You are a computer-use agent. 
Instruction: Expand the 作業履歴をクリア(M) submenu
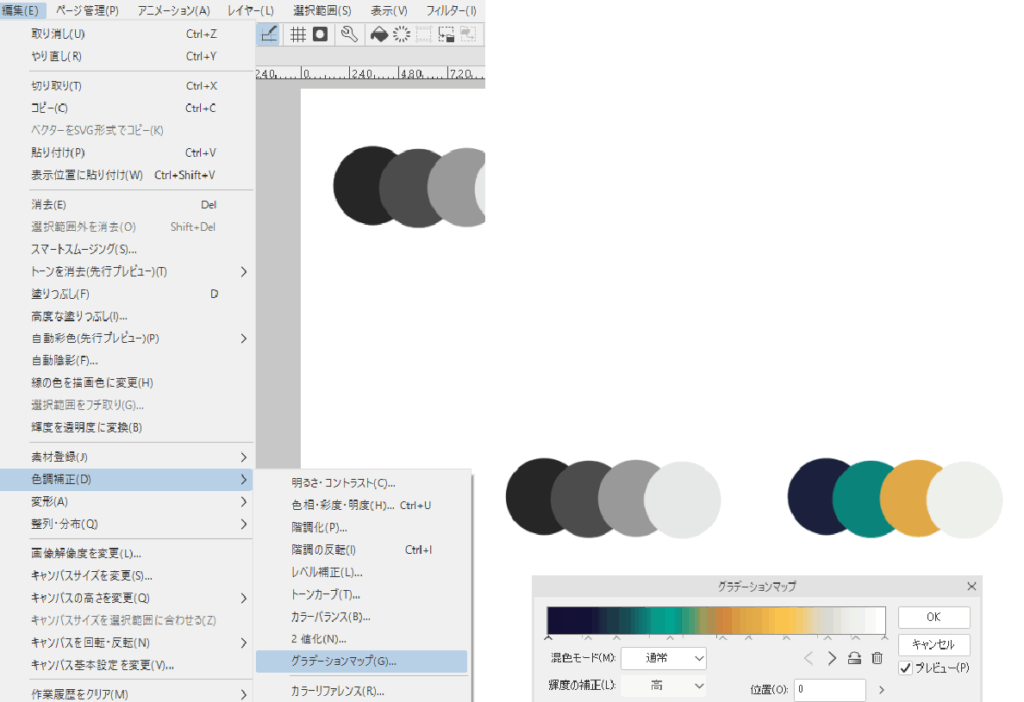point(244,694)
